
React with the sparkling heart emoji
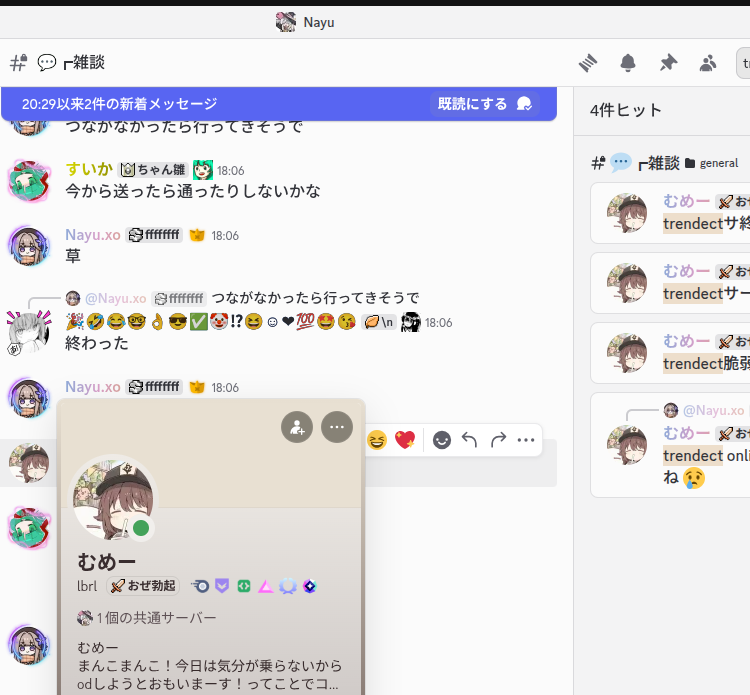(x=404, y=440)
